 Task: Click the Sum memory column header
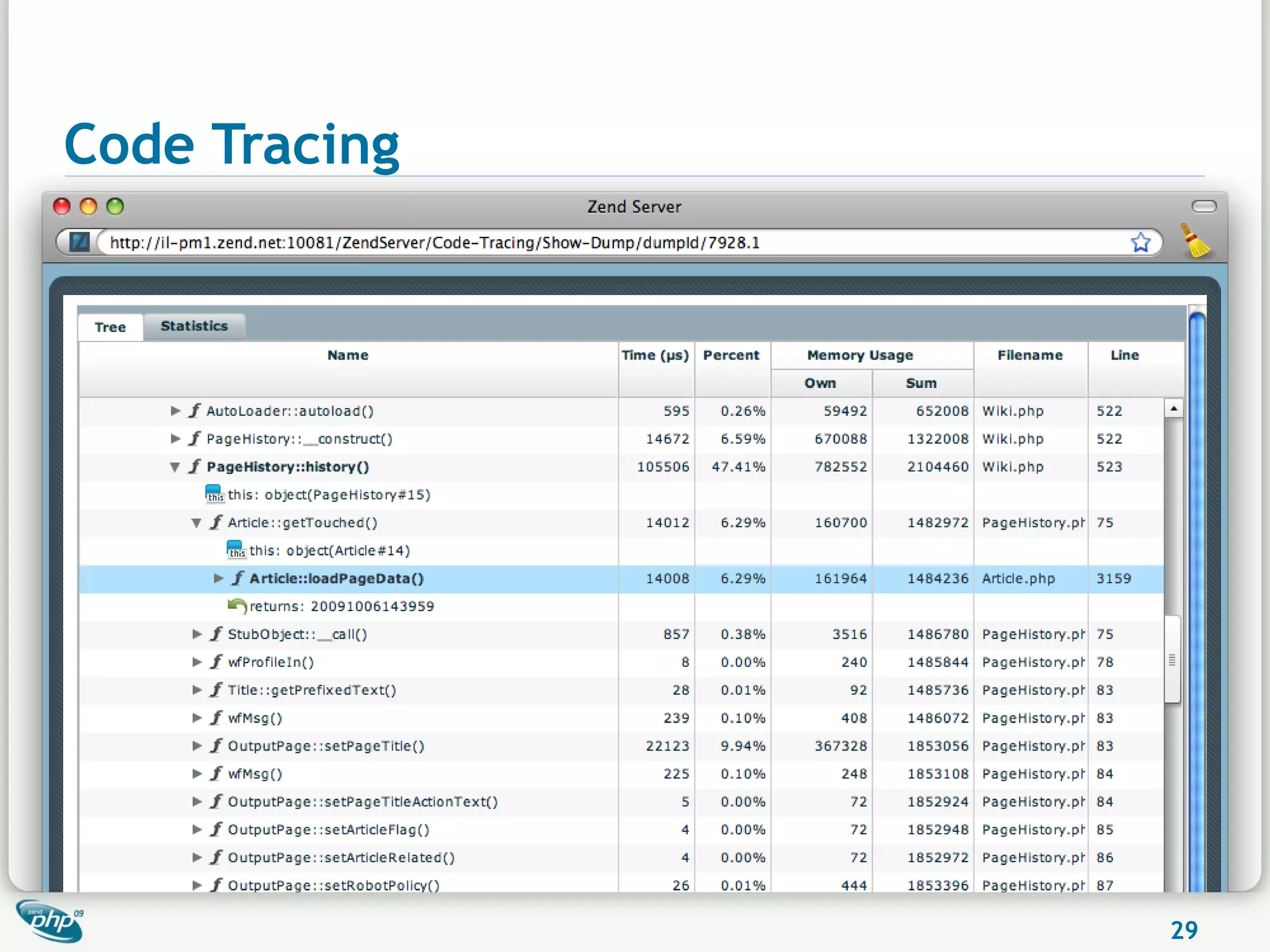click(x=921, y=383)
